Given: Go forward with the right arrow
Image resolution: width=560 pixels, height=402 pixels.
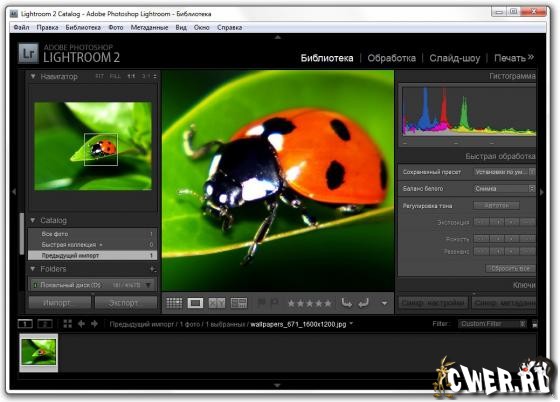Looking at the screenshot, I should point(95,324).
